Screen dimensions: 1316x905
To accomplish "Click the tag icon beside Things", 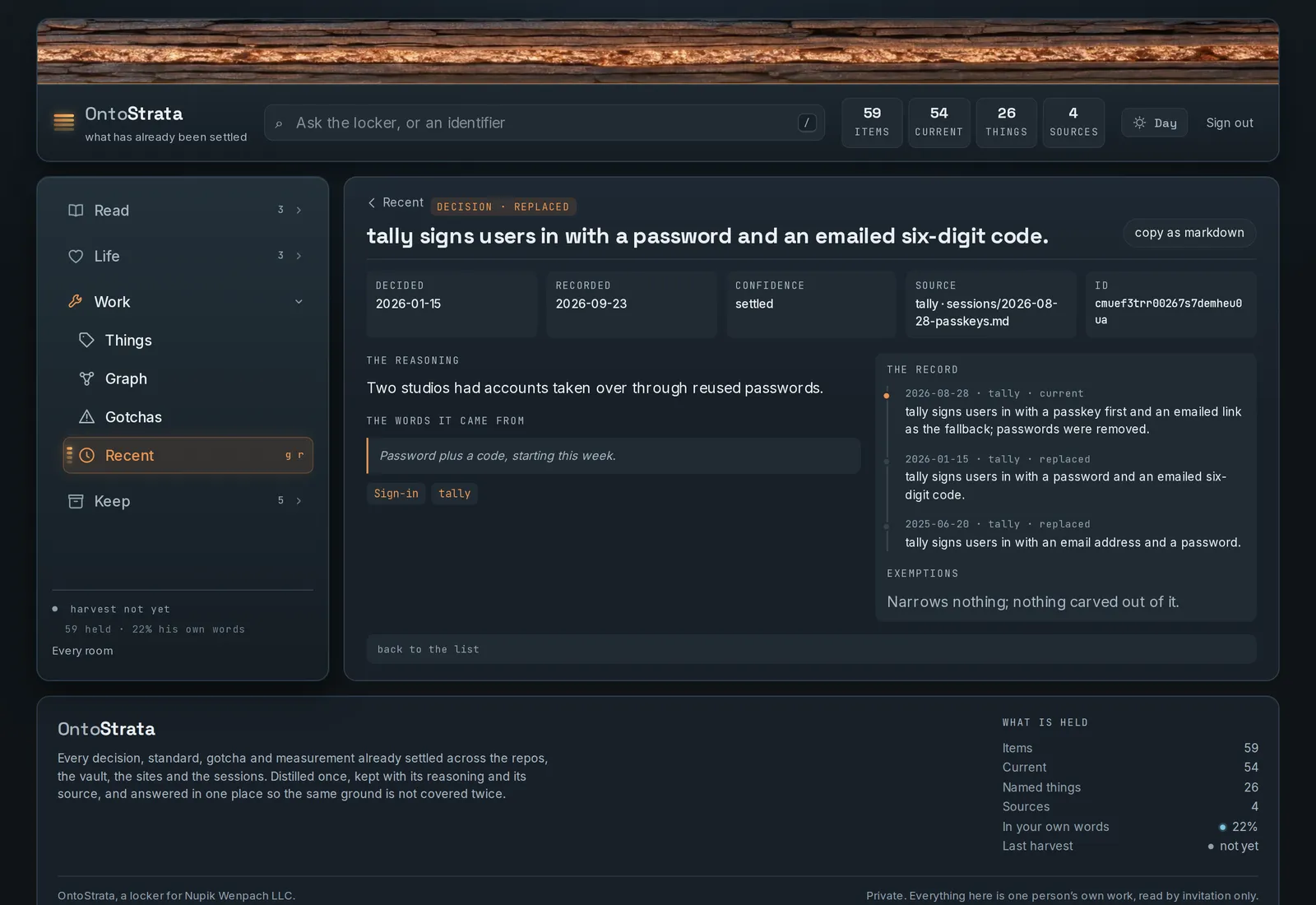I will pos(86,340).
